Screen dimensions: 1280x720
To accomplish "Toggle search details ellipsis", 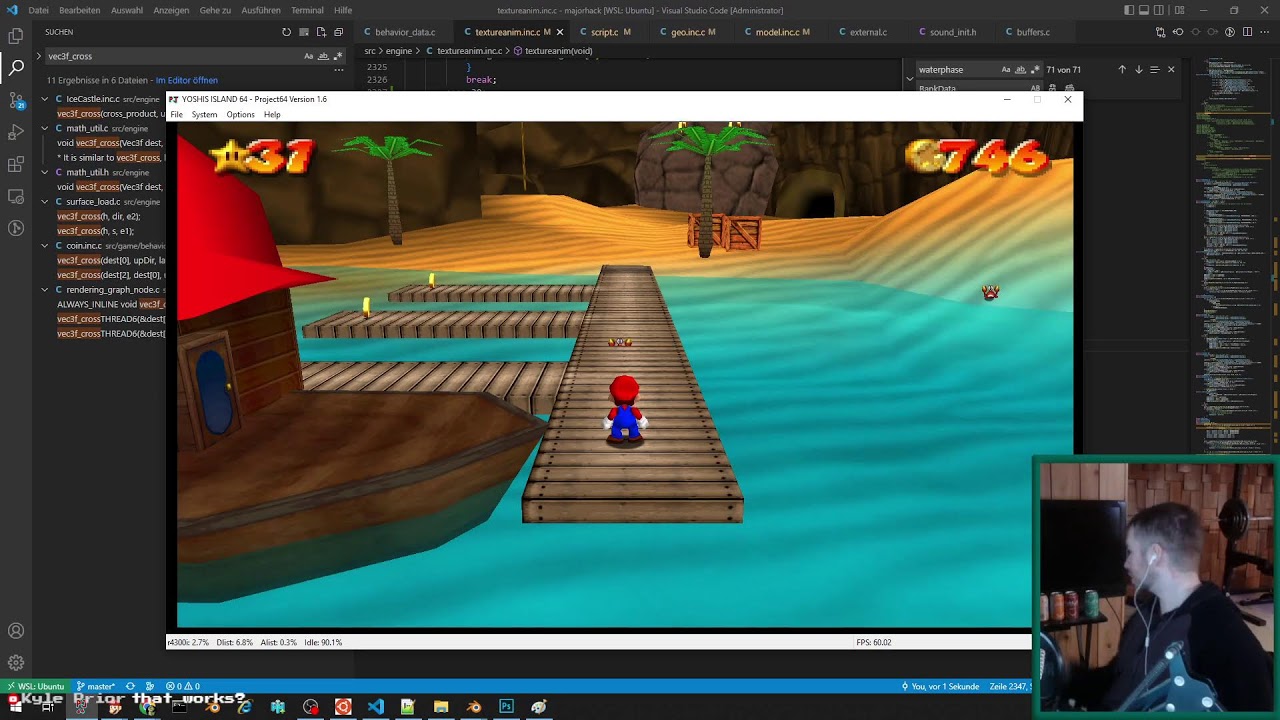I will click(339, 70).
